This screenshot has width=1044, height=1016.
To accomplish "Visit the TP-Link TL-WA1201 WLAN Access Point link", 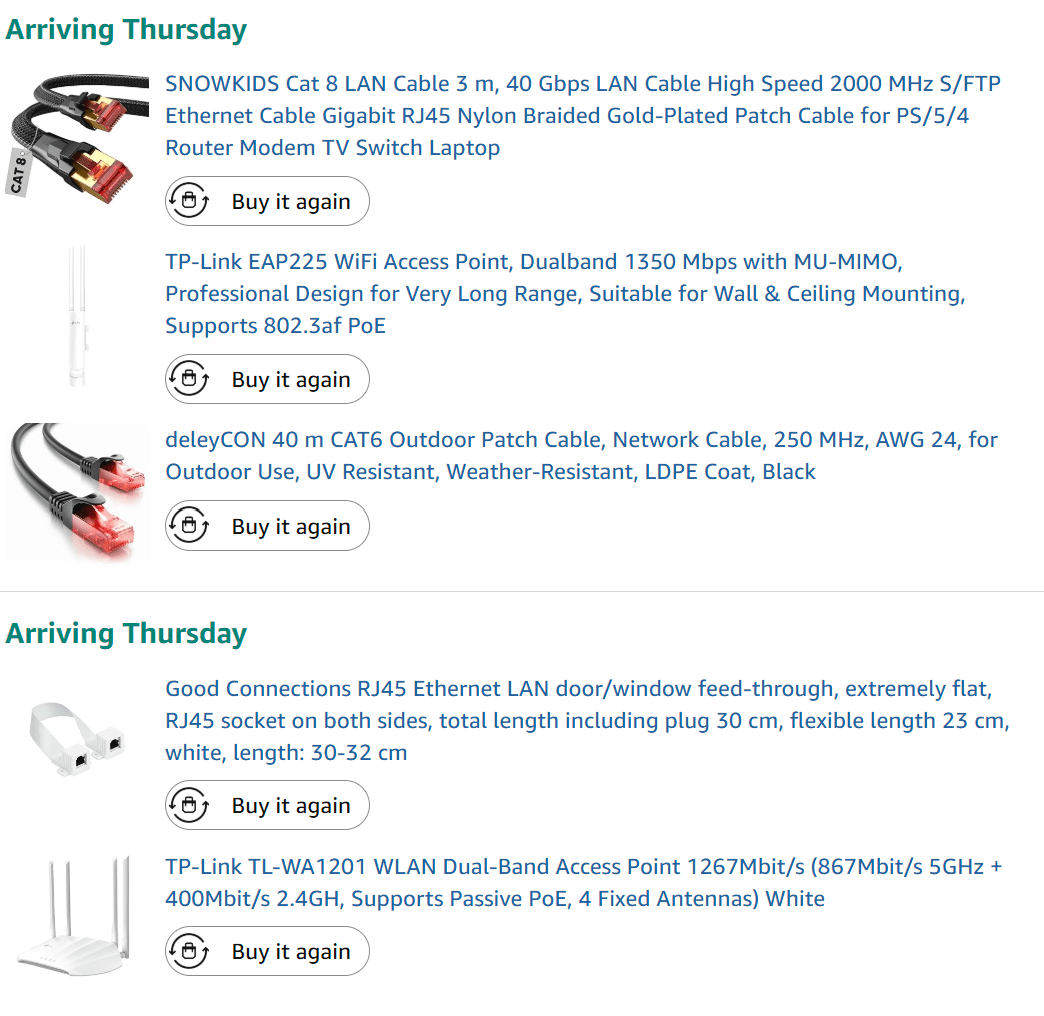I will (583, 882).
